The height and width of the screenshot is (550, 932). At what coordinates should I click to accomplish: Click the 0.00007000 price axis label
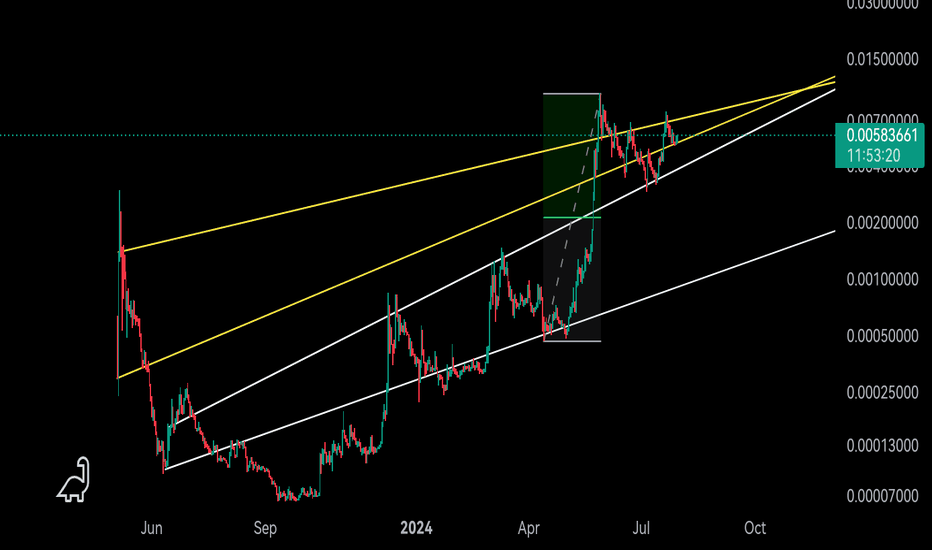point(882,496)
